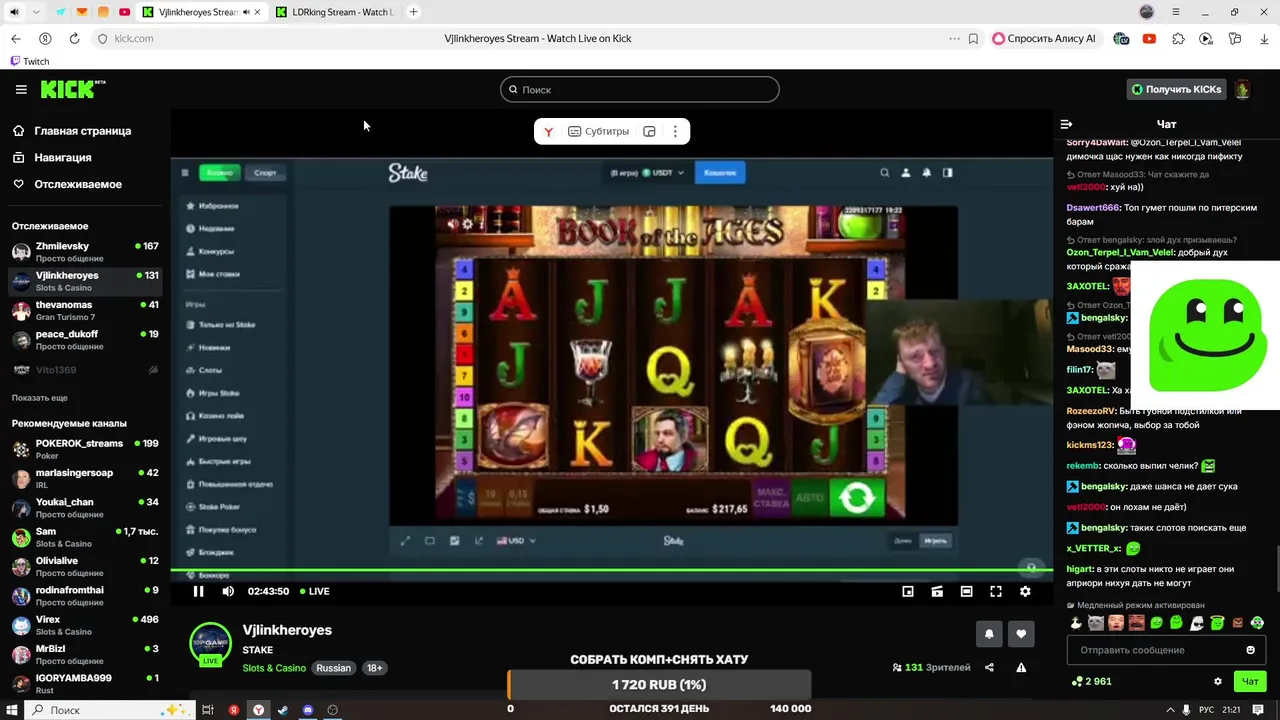Toggle theater mode in the player
Screen dimensions: 1280x720
pyautogui.click(x=966, y=591)
